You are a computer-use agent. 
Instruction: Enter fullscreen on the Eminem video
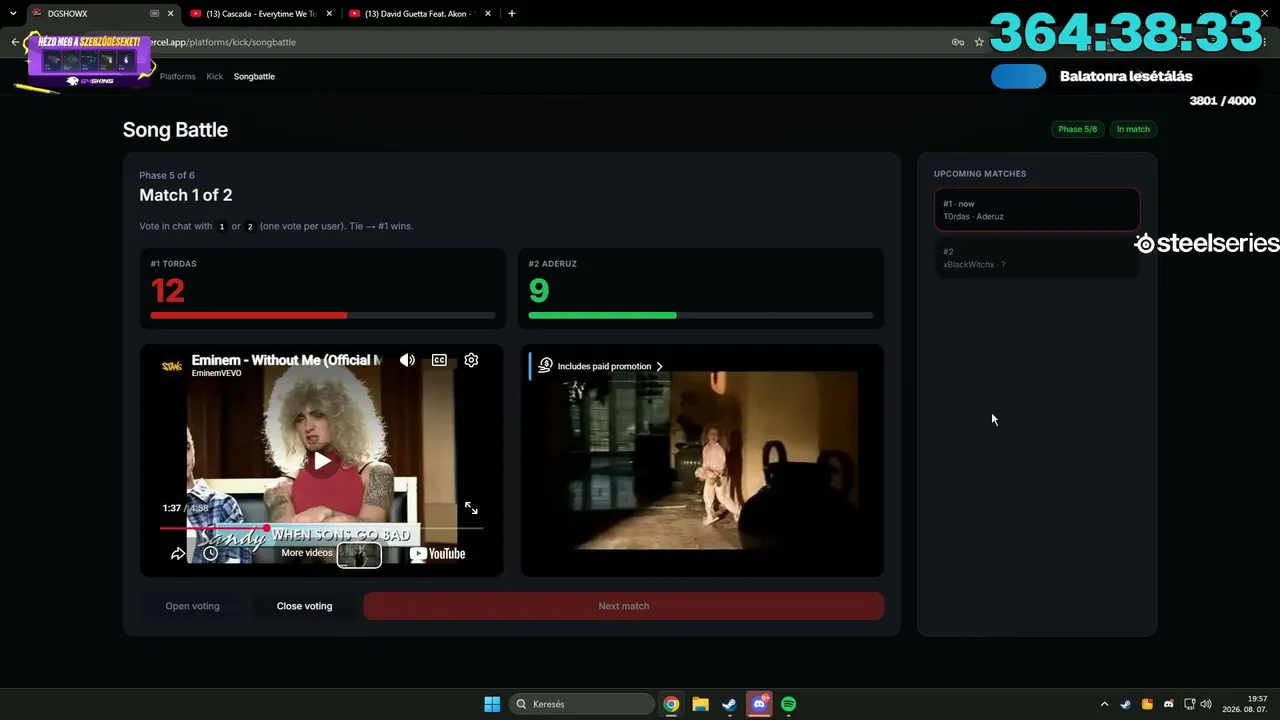point(471,508)
